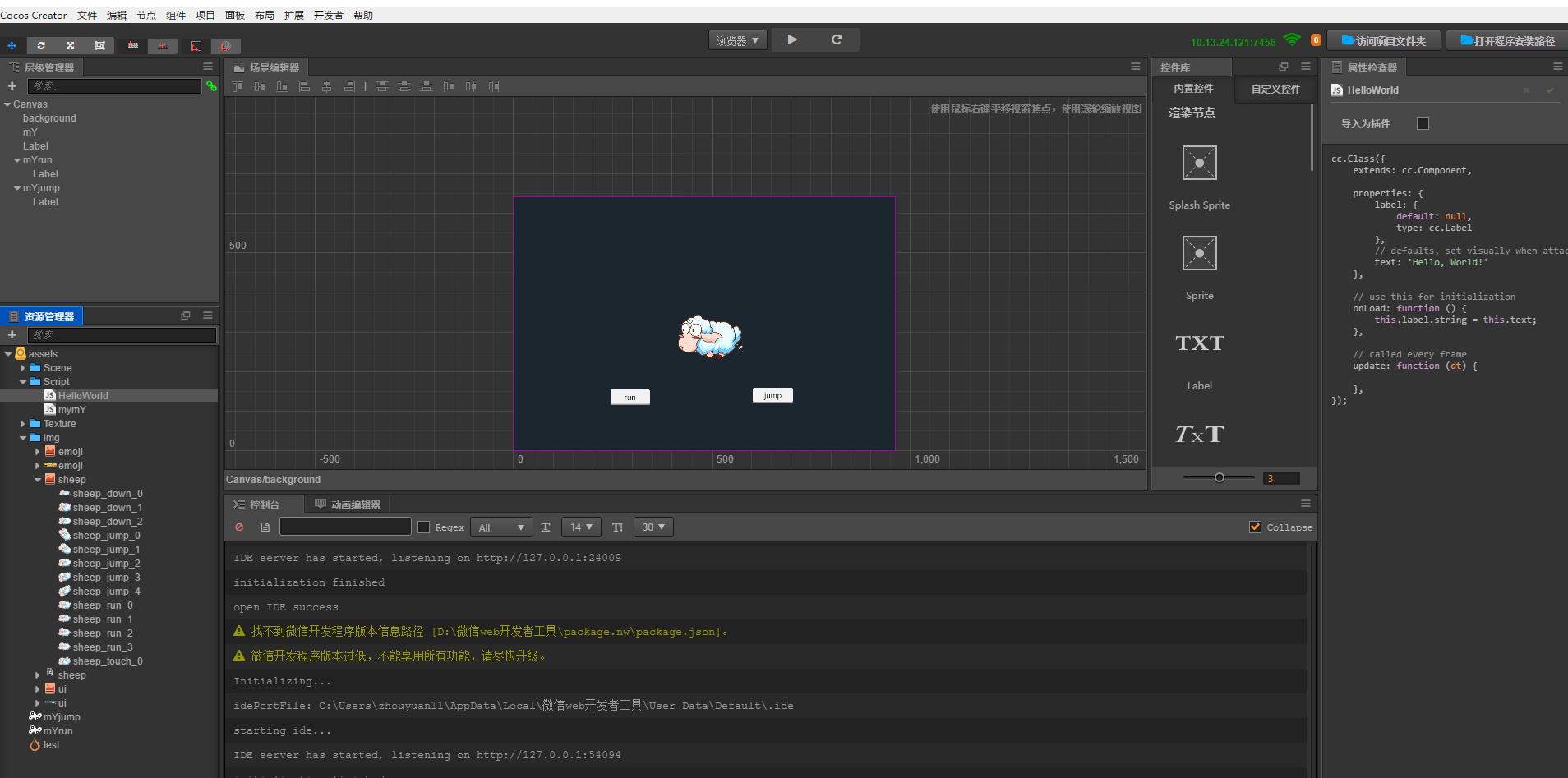Viewport: 1568px width, 778px height.
Task: Align selected nodes to the left
Action: coord(305,86)
